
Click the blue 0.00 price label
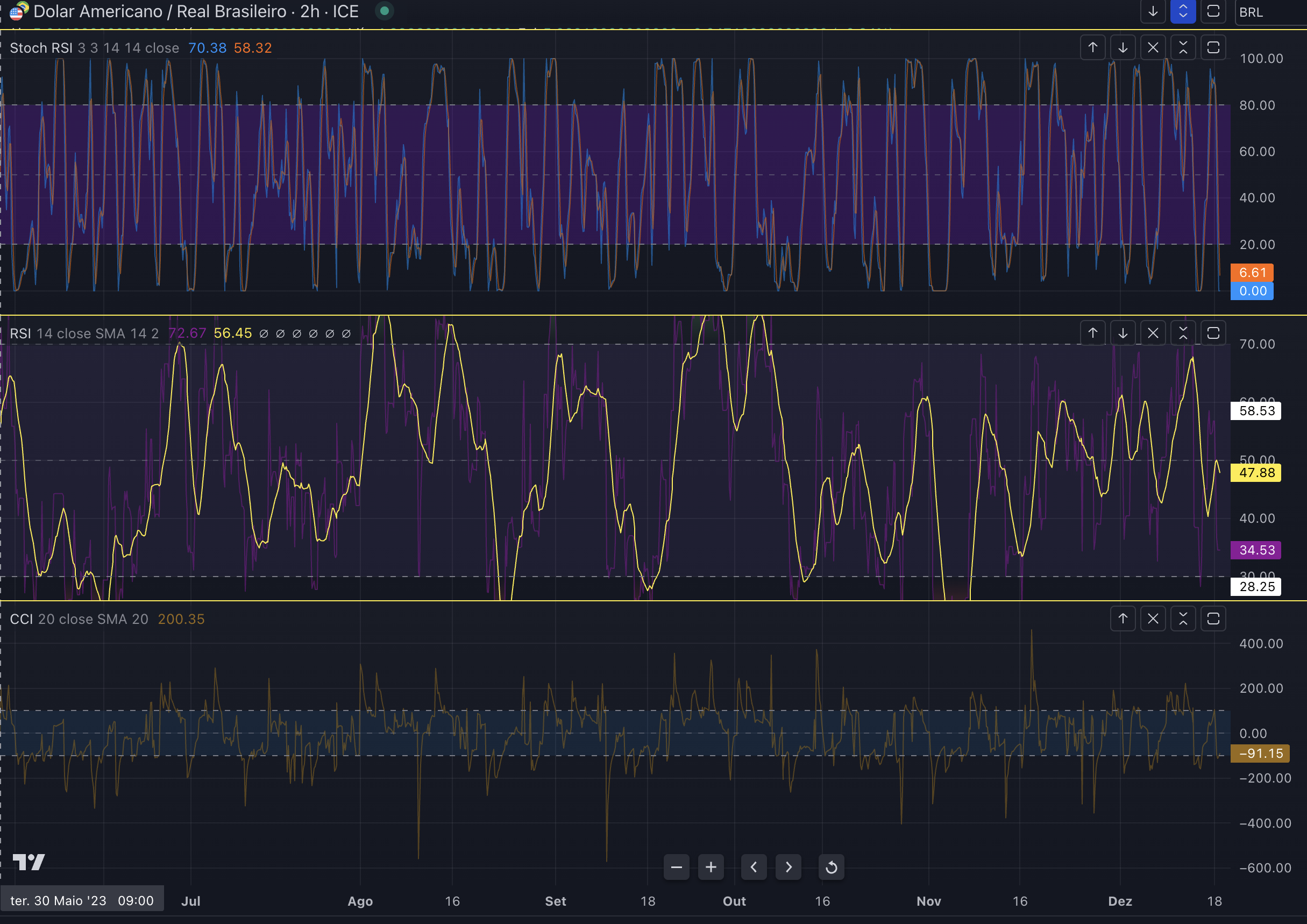[x=1252, y=291]
